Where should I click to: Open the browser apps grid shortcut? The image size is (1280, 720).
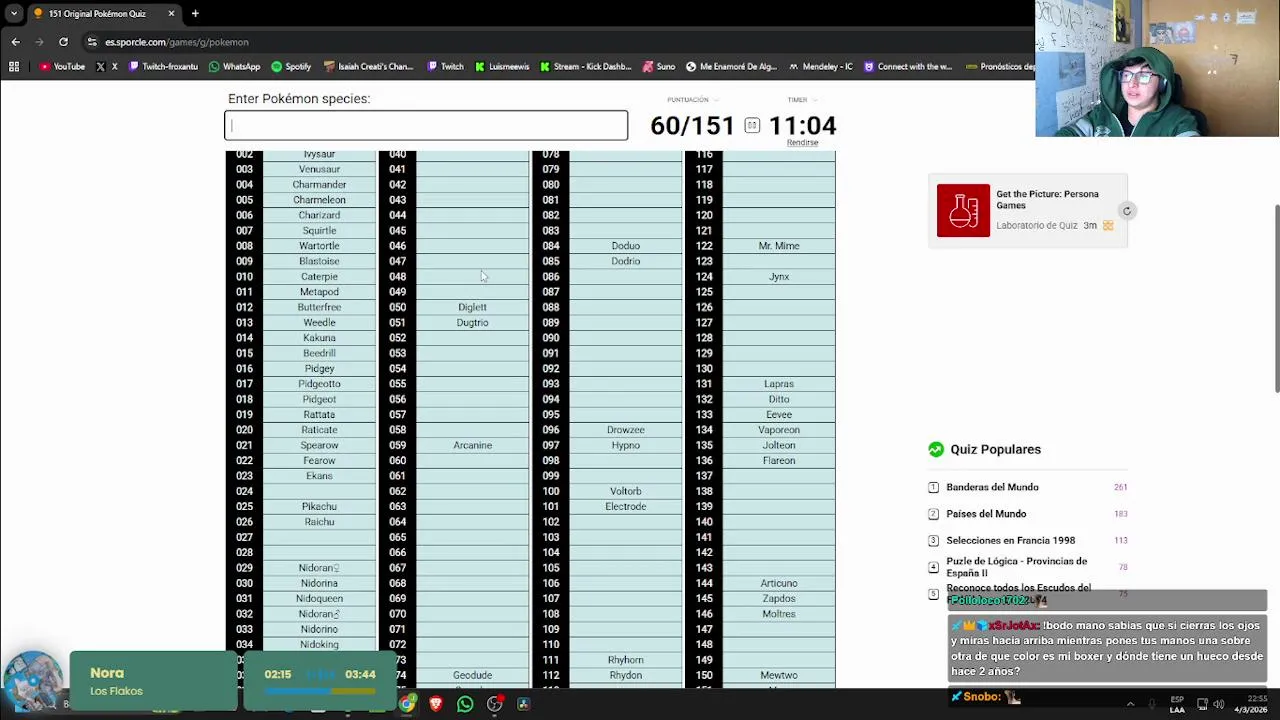[x=14, y=67]
